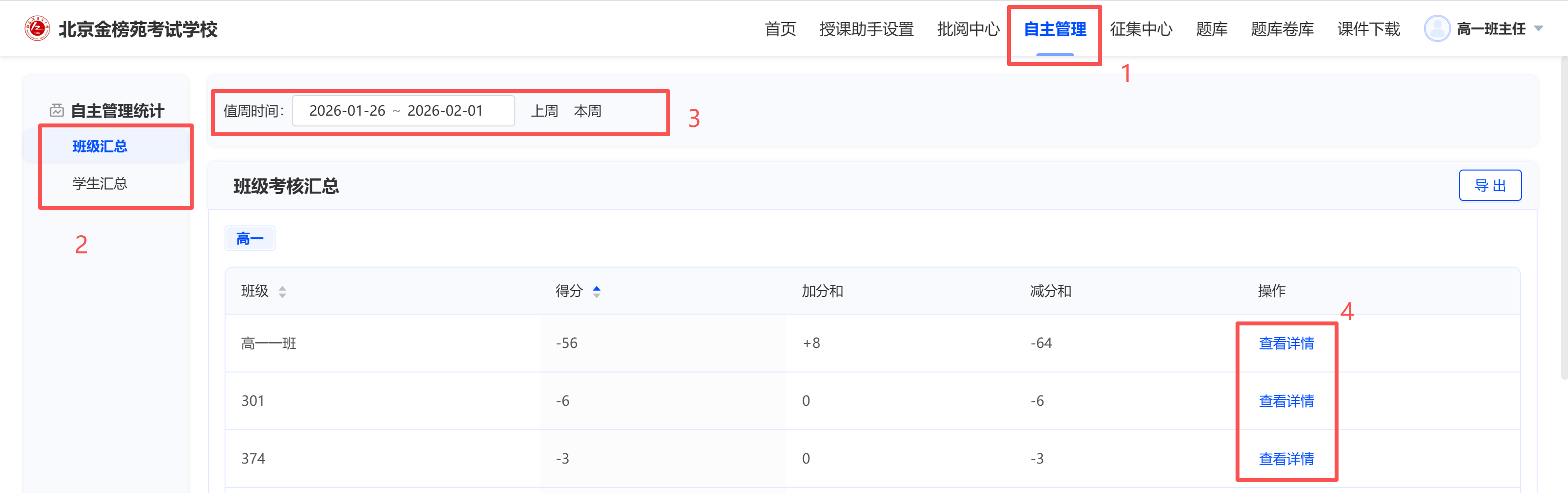Open the 首页 menu item

click(780, 28)
